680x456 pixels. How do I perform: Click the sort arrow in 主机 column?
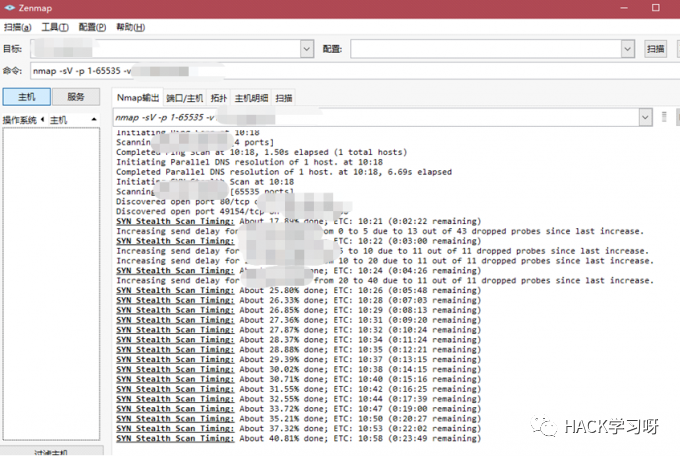(x=94, y=119)
